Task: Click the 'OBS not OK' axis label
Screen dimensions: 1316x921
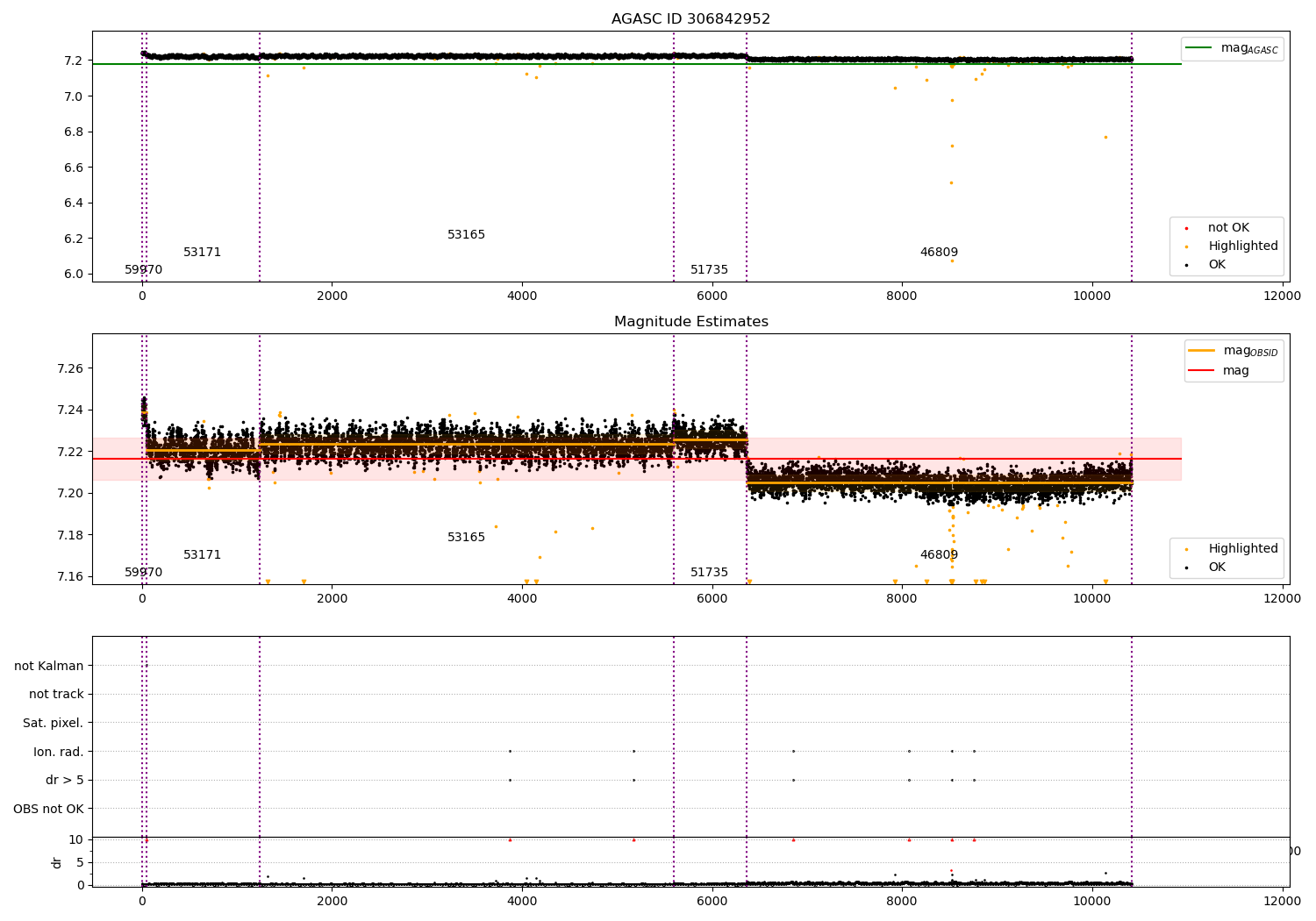Action: (49, 809)
